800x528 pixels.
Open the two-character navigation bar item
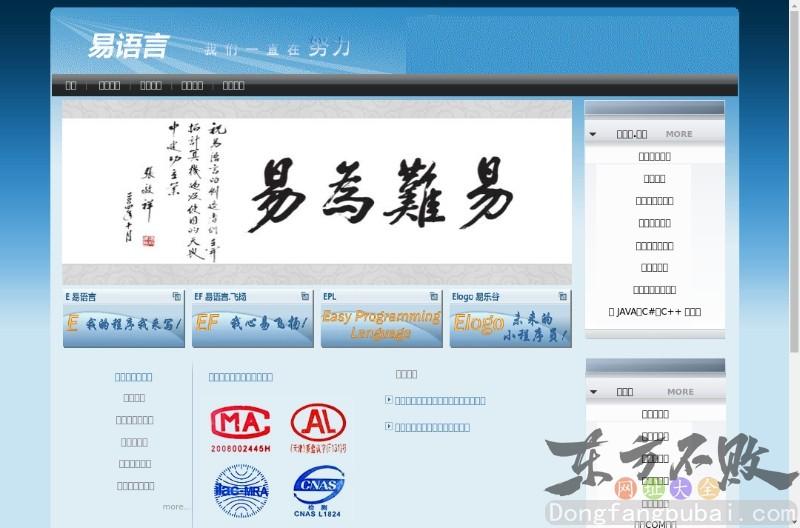tap(71, 86)
